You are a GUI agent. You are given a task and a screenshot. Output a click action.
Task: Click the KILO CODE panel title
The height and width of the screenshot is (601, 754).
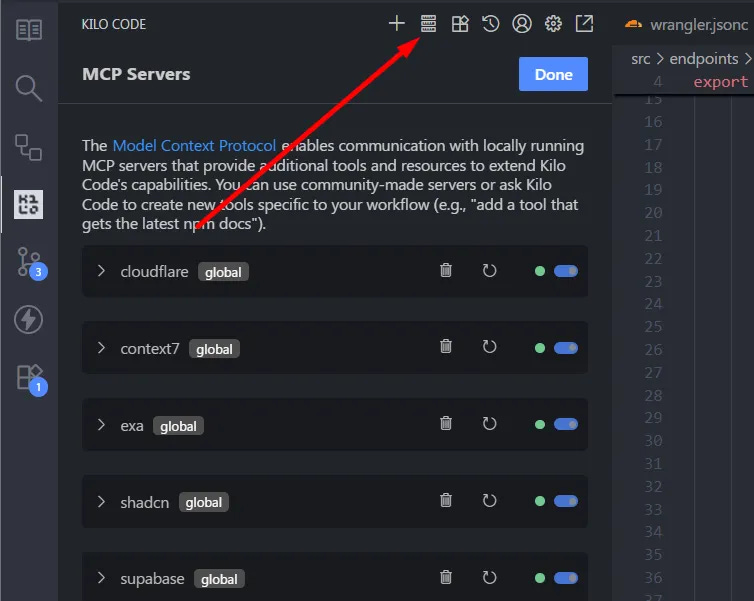pos(113,24)
